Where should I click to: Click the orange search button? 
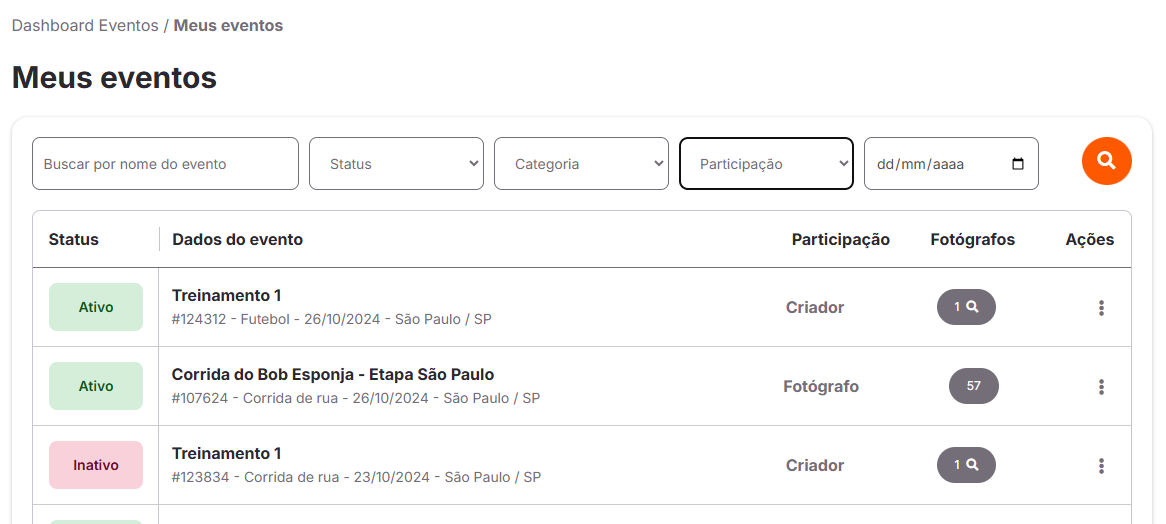[x=1107, y=160]
